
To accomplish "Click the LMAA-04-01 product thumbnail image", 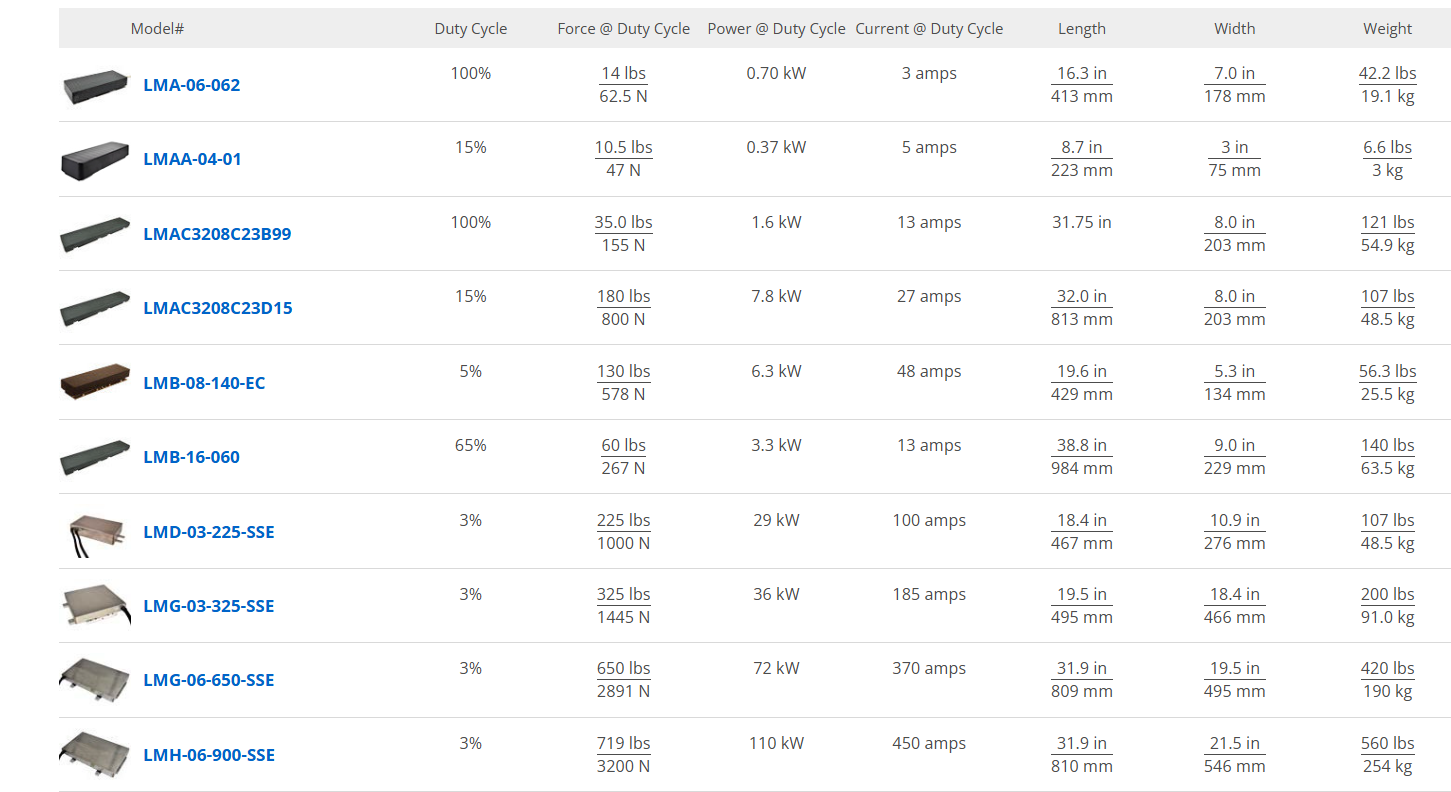I will click(96, 160).
